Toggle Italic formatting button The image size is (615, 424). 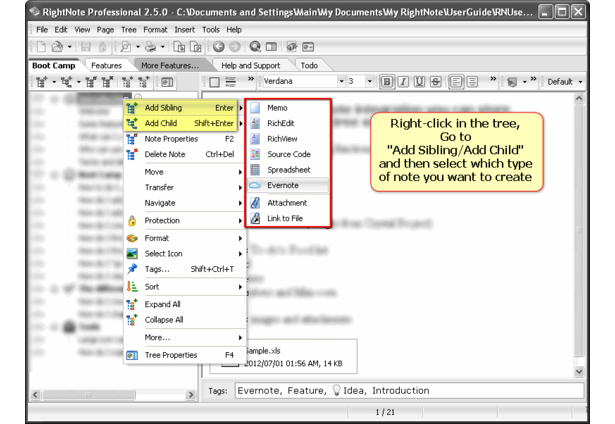coord(403,82)
